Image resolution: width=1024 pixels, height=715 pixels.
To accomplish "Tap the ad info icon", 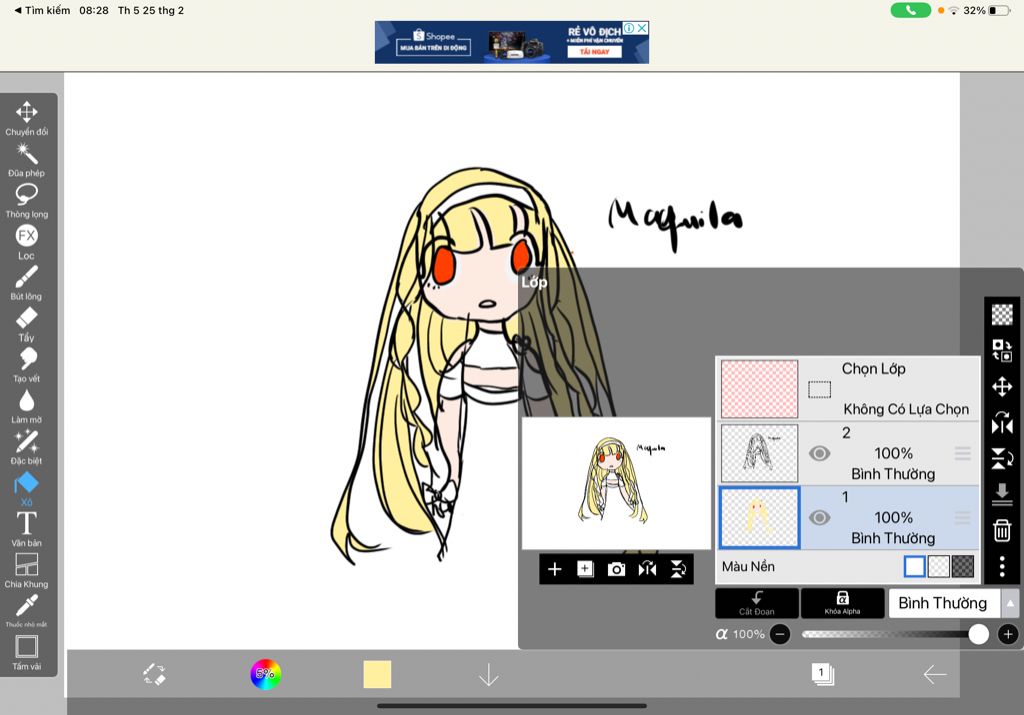I will pos(629,27).
